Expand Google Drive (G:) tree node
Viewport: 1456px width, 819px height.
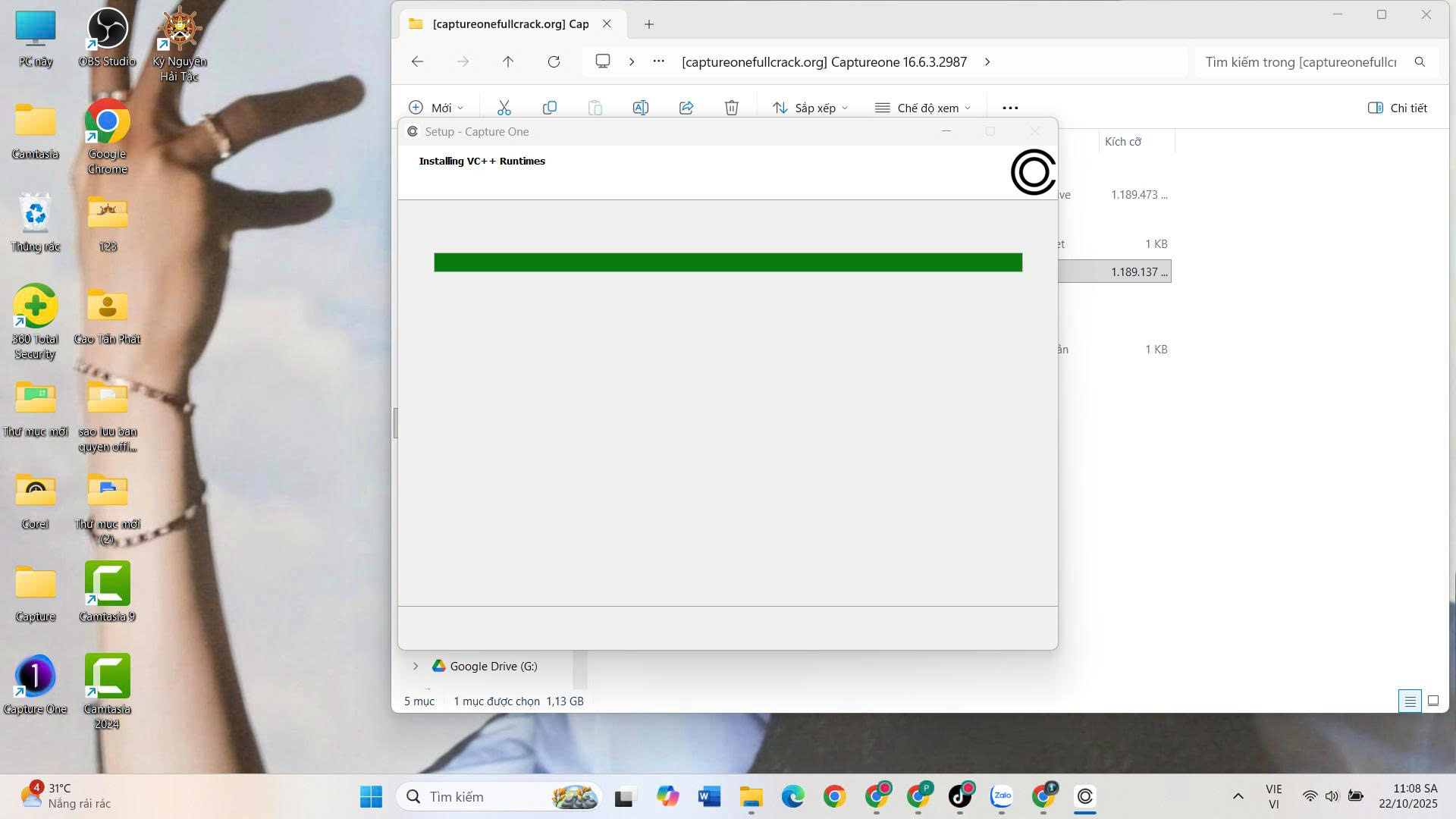[416, 666]
